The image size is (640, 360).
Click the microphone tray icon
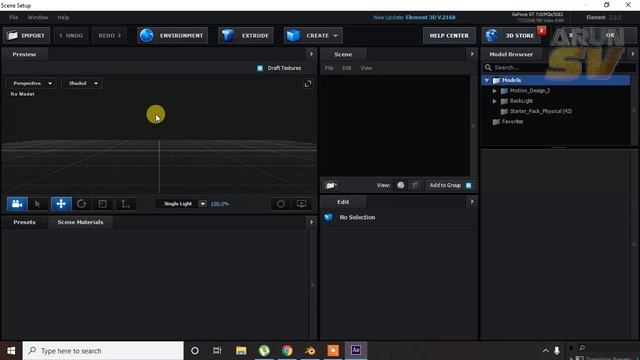(x=557, y=351)
